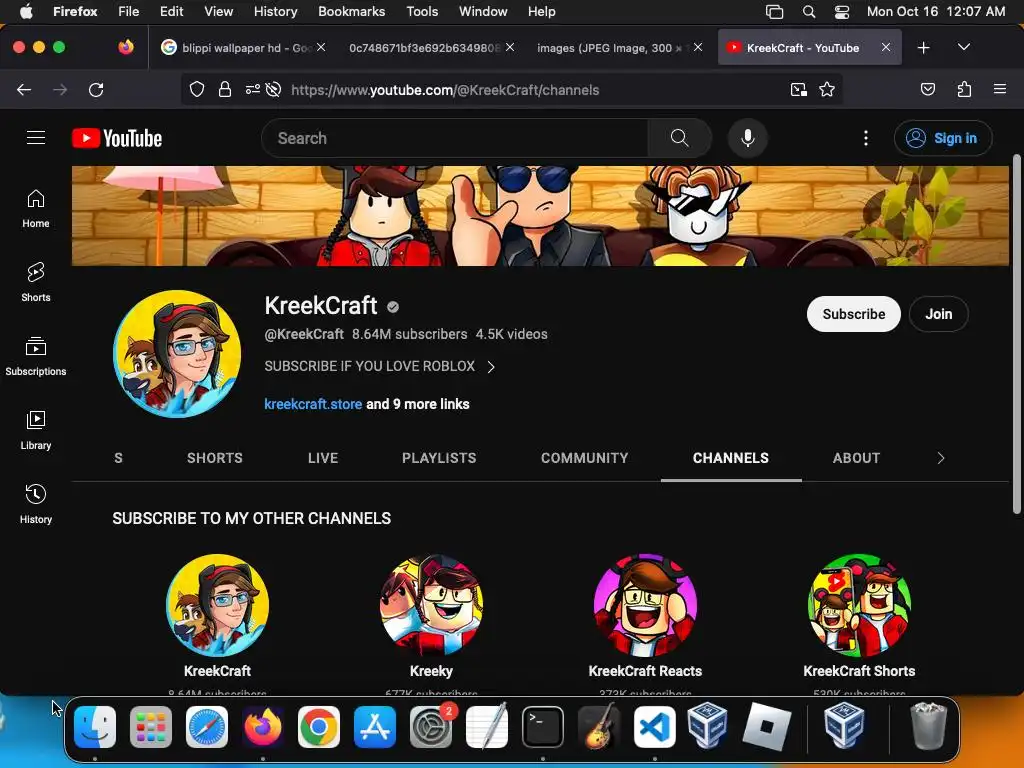This screenshot has height=768, width=1024.
Task: Open Shorts from the sidebar
Action: point(36,282)
